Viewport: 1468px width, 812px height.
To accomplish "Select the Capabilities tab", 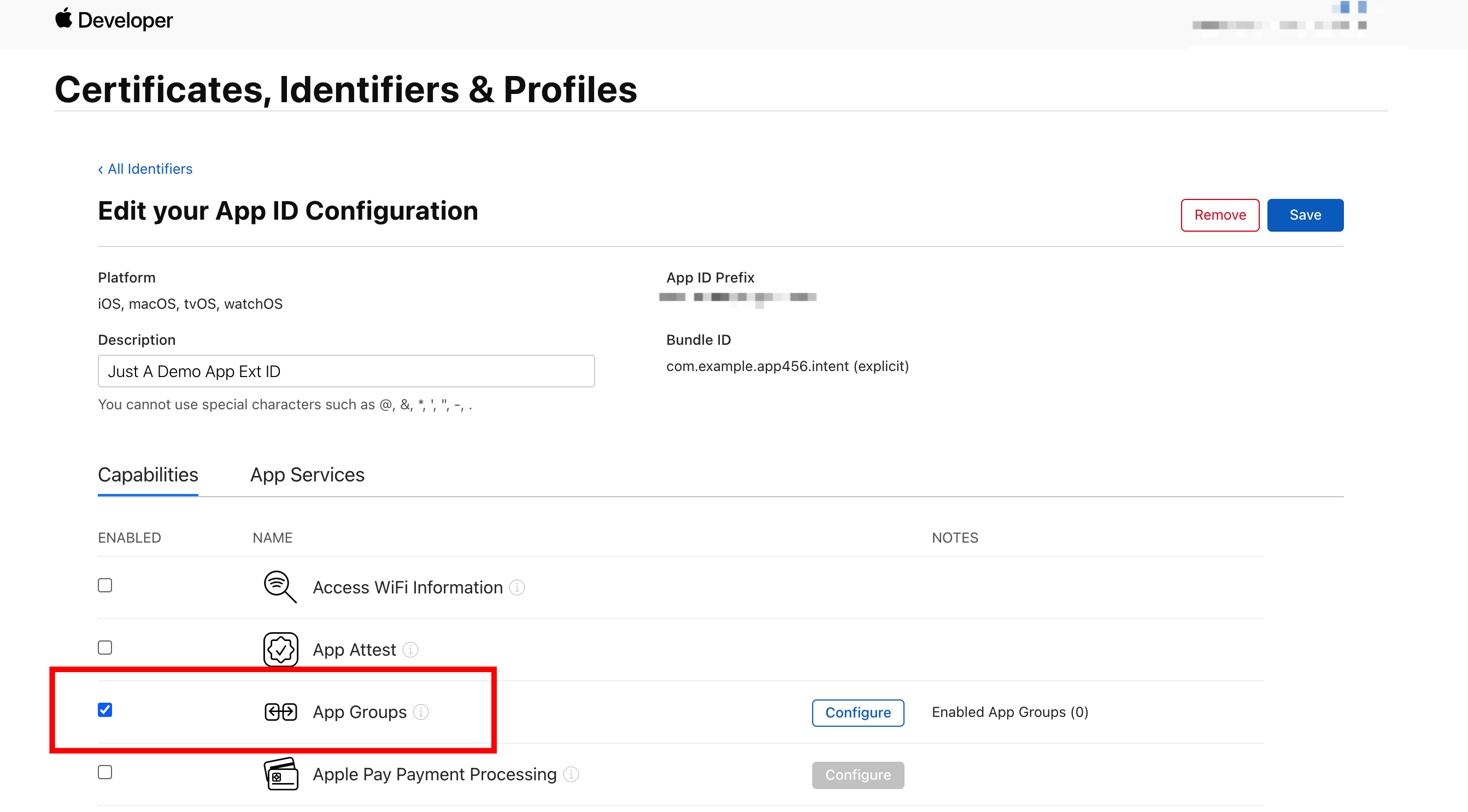I will (148, 475).
